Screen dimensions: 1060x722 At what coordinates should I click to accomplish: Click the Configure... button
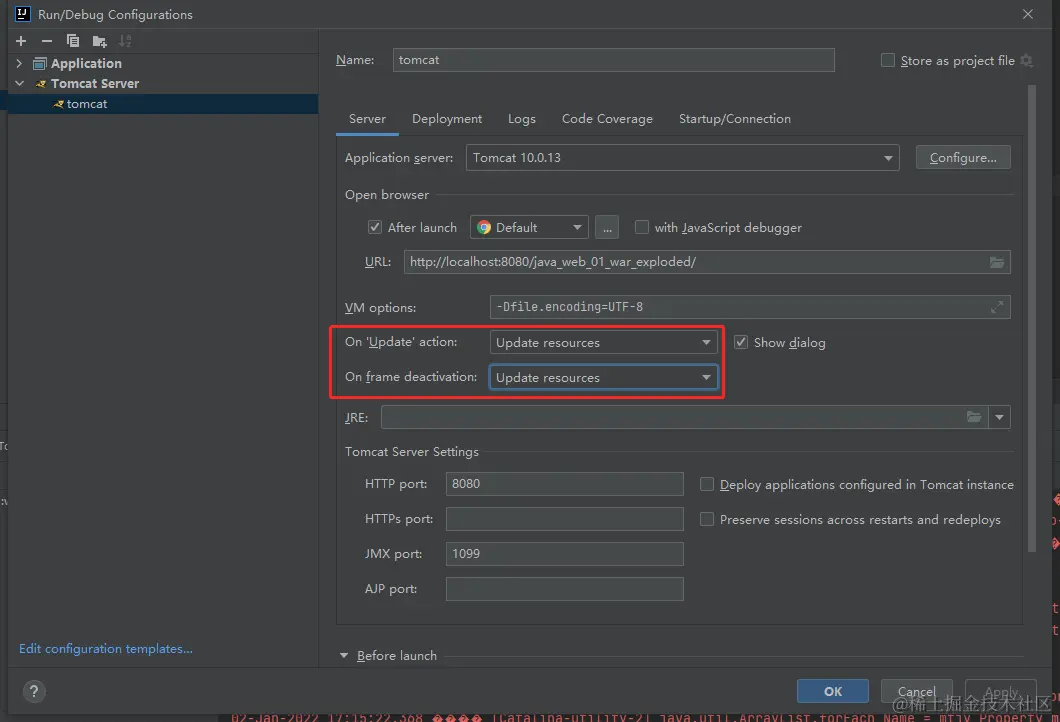point(963,158)
